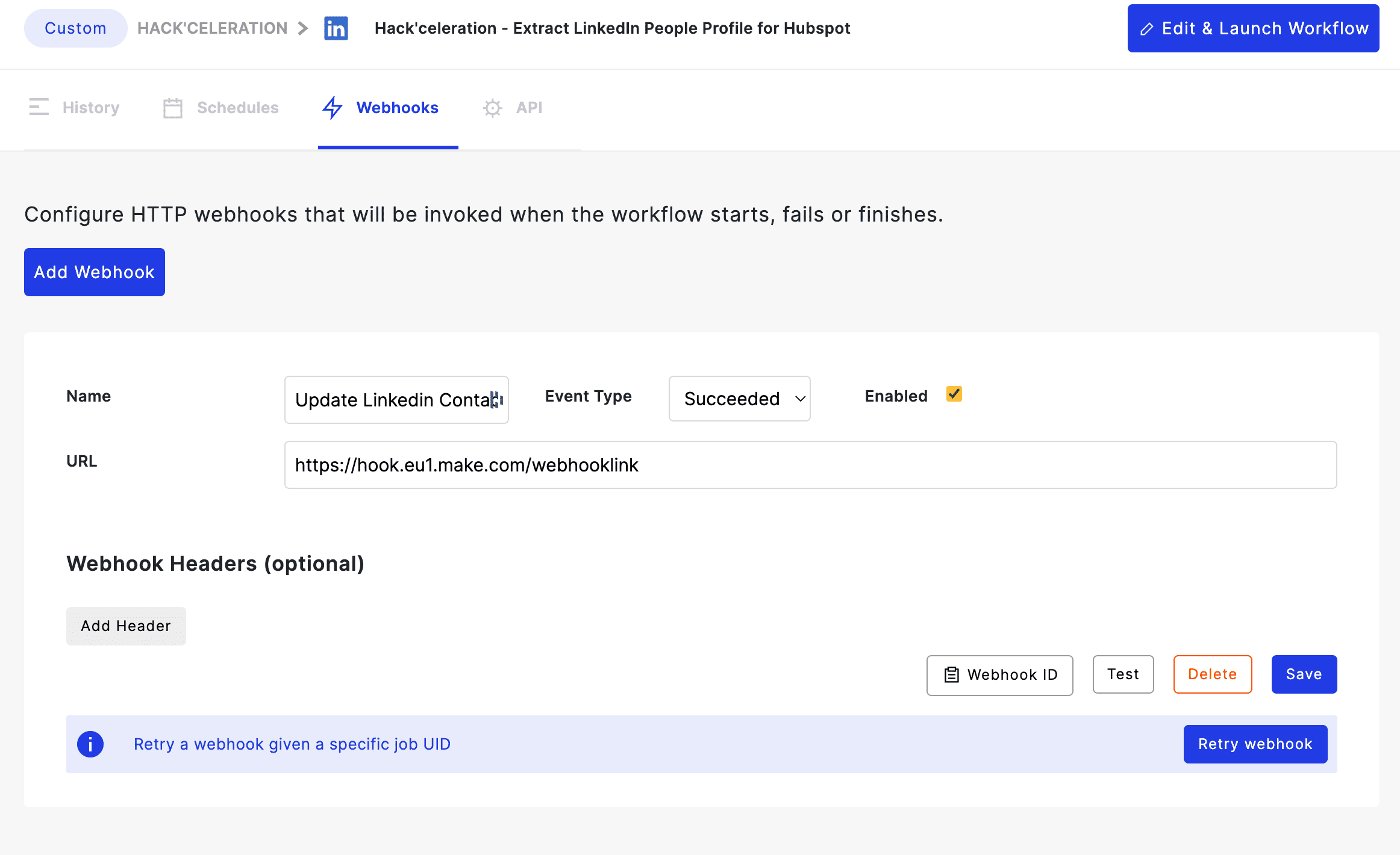Viewport: 1400px width, 855px height.
Task: Switch to the History tab
Action: (74, 108)
